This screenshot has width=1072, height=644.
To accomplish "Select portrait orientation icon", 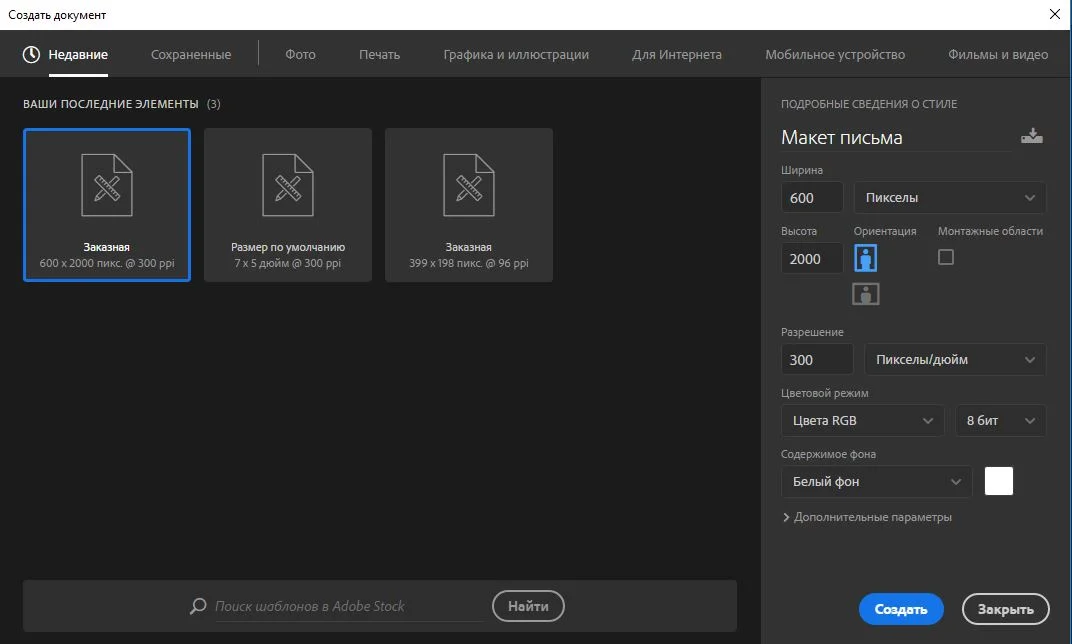I will pyautogui.click(x=866, y=259).
